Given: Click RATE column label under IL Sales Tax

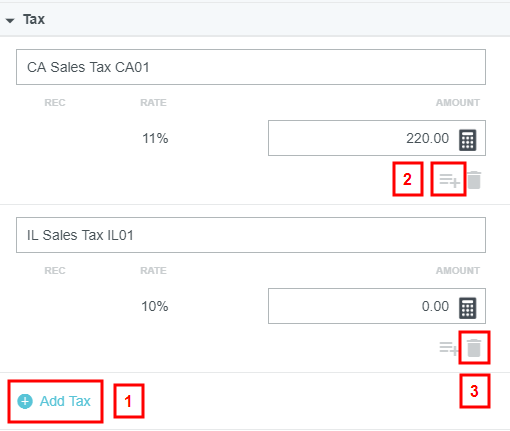Looking at the screenshot, I should click(153, 271).
